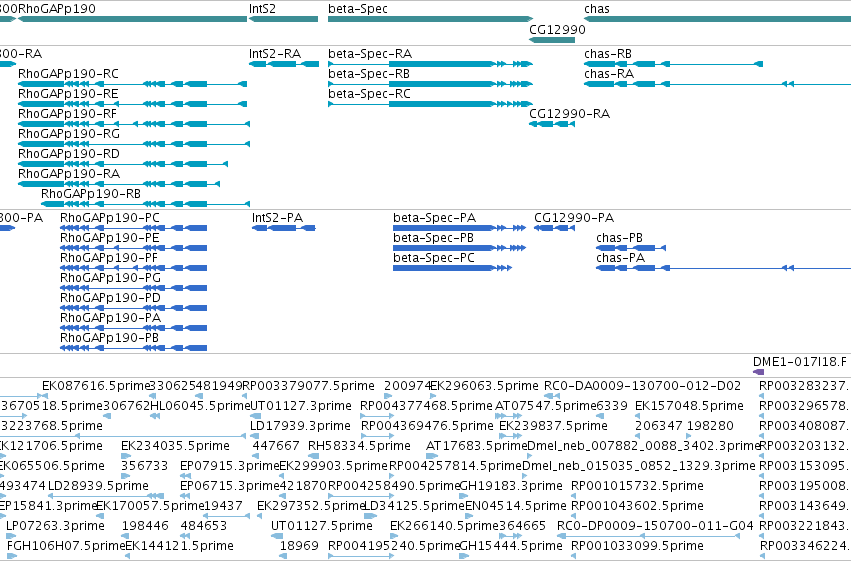Click the chas-PB protein label
This screenshot has width=851, height=561.
pyautogui.click(x=619, y=238)
